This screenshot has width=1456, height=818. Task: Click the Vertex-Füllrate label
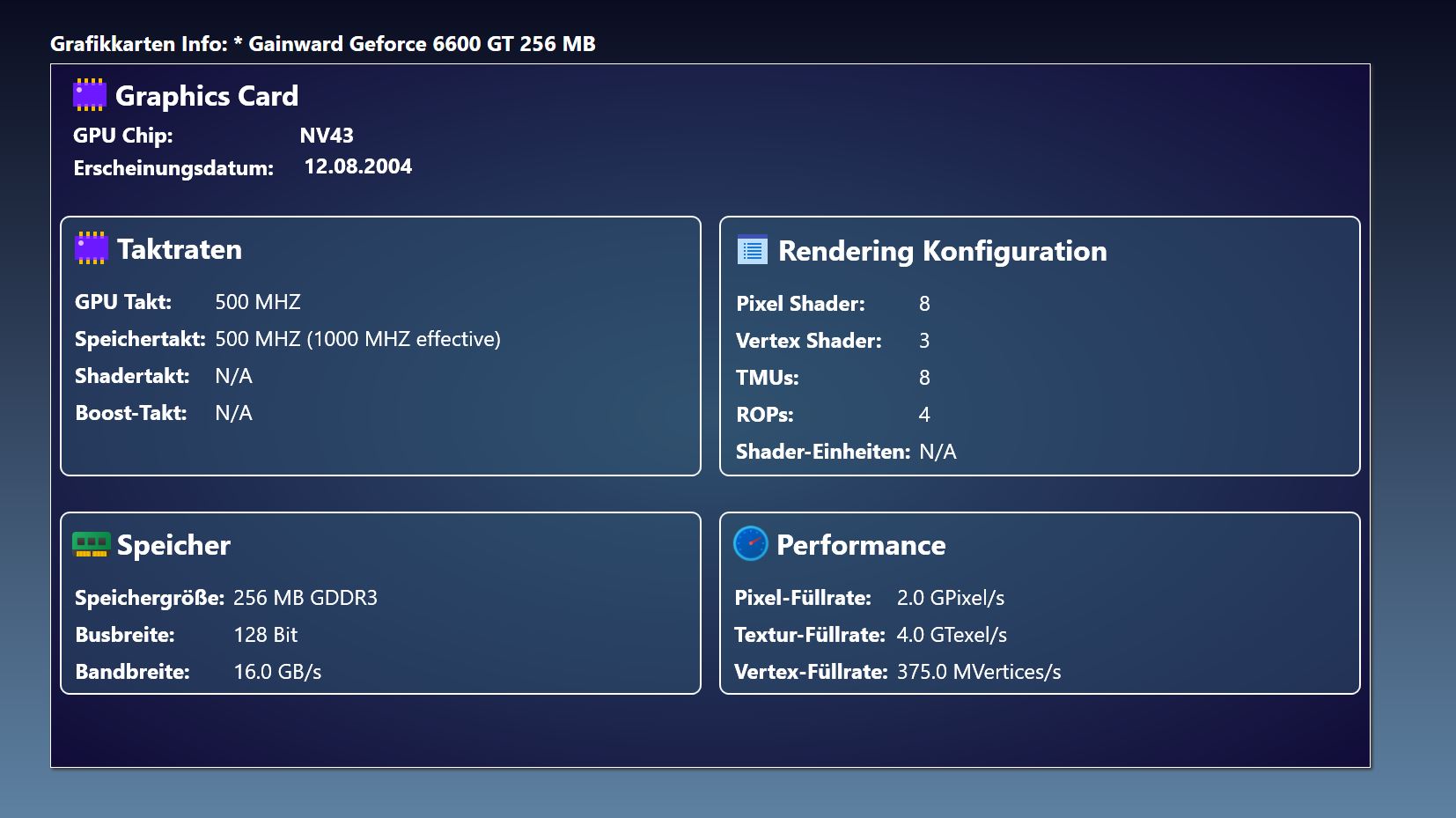click(x=811, y=672)
